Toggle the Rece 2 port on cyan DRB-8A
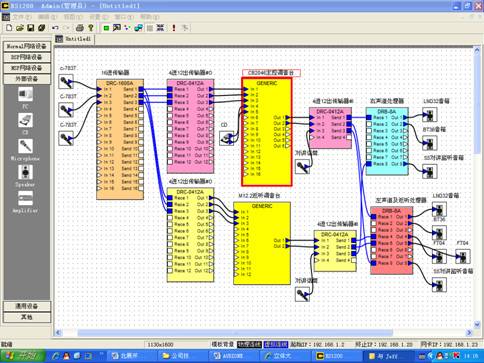This screenshot has height=363, width=484. pyautogui.click(x=369, y=124)
